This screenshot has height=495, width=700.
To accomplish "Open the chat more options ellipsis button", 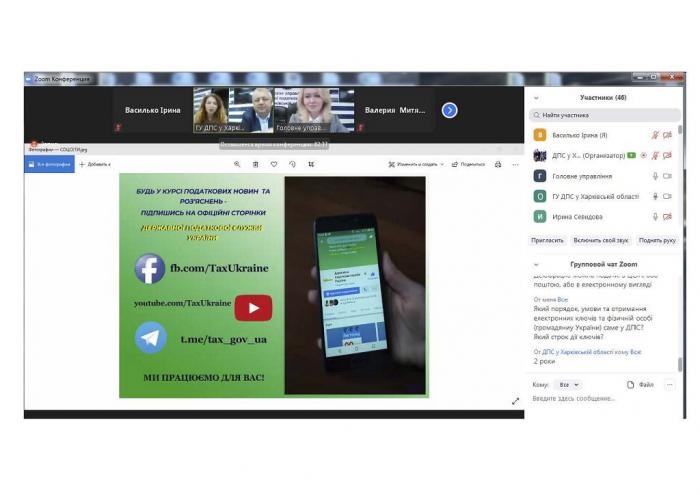I will coord(669,384).
